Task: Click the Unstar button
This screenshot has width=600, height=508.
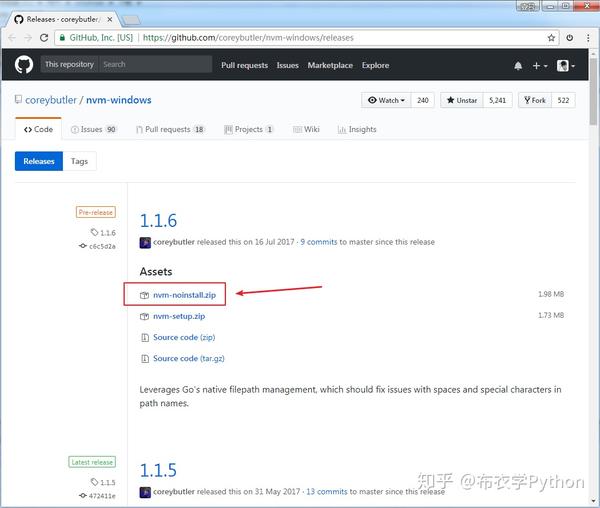Action: (x=462, y=100)
